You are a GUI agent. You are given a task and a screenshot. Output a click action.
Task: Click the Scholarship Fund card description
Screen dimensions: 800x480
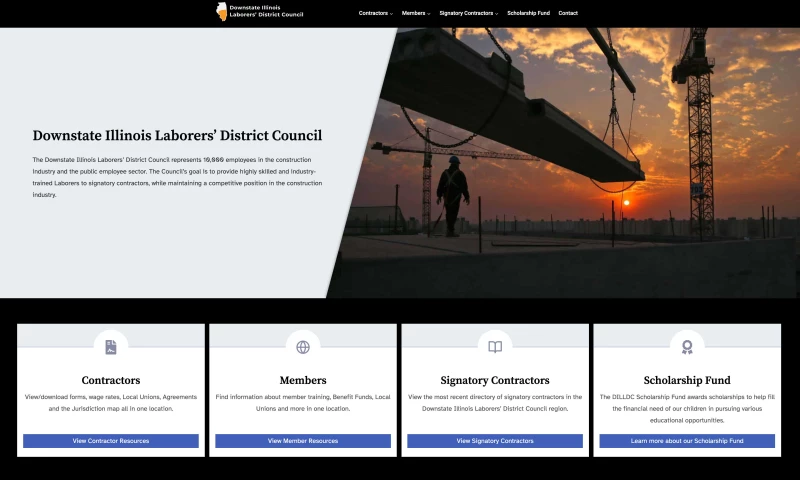(687, 409)
